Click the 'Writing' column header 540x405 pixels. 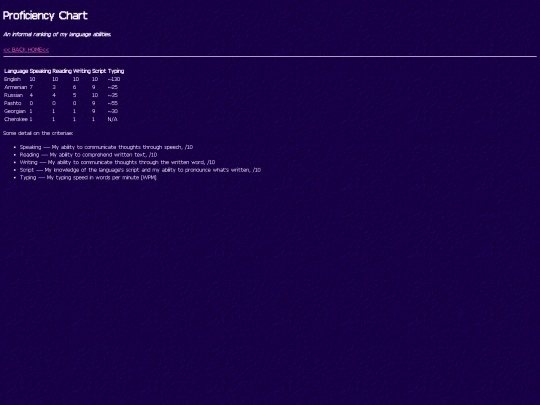pyautogui.click(x=82, y=71)
